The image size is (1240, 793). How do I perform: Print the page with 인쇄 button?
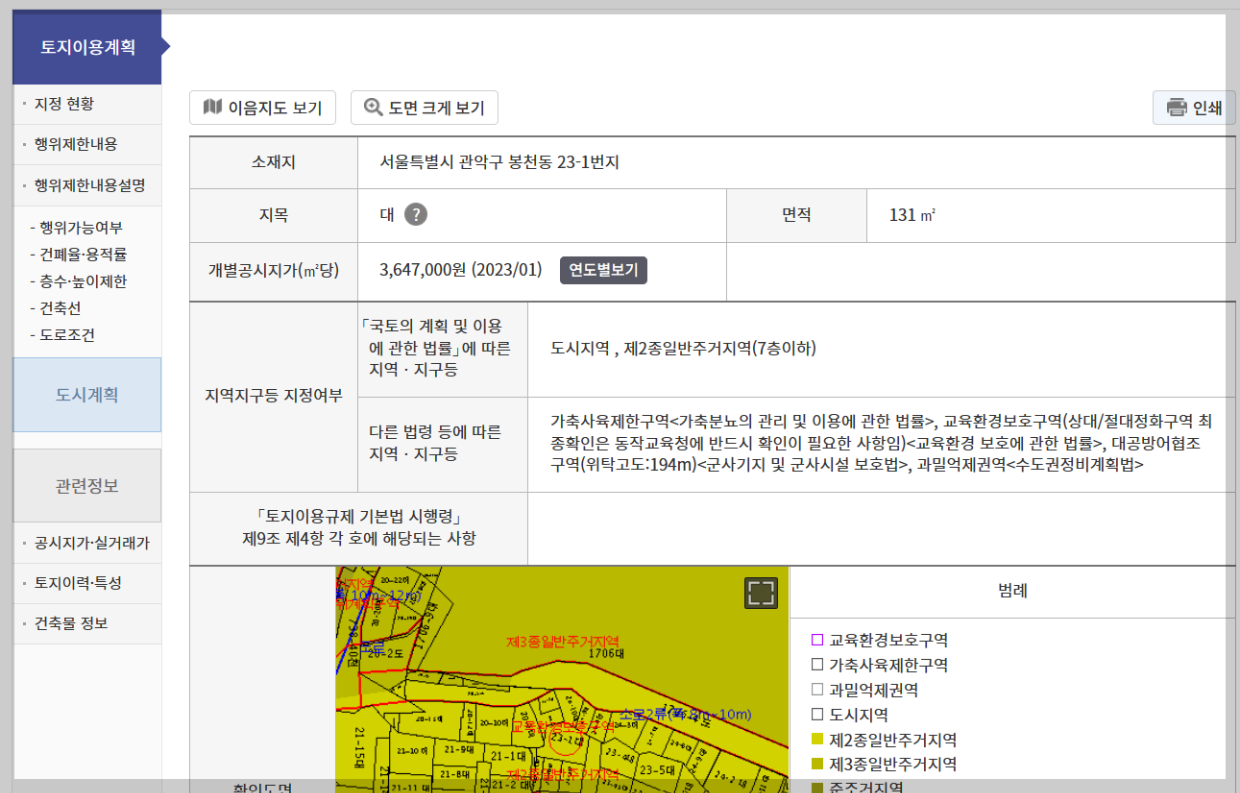click(1194, 108)
